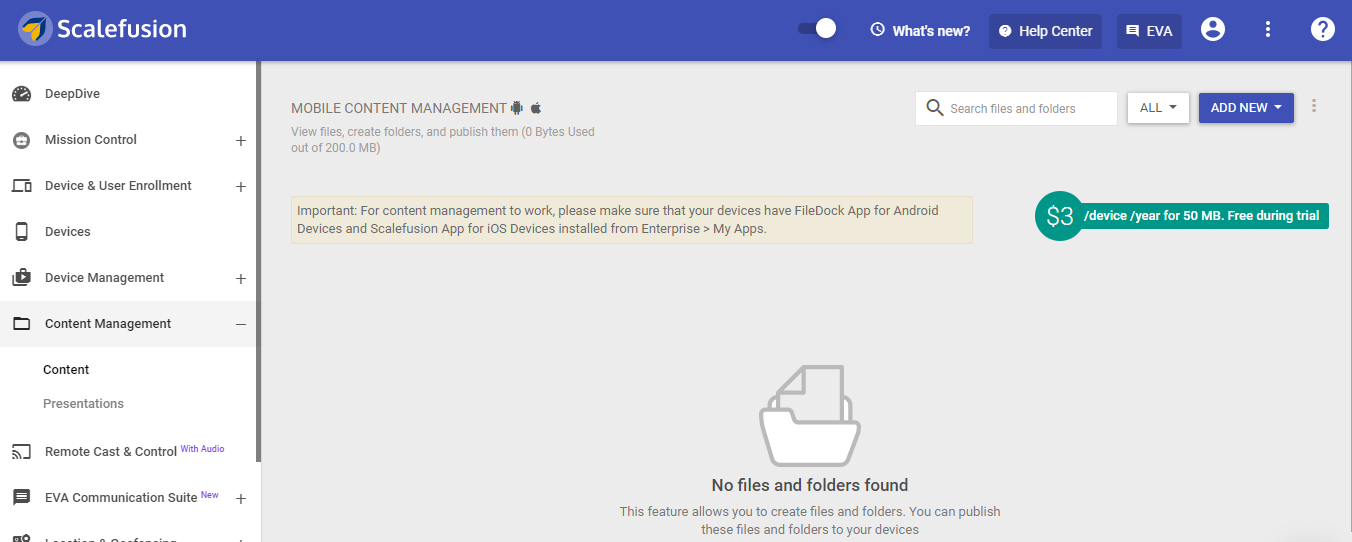Open What's new? updates
Image resolution: width=1352 pixels, height=542 pixels.
point(931,31)
